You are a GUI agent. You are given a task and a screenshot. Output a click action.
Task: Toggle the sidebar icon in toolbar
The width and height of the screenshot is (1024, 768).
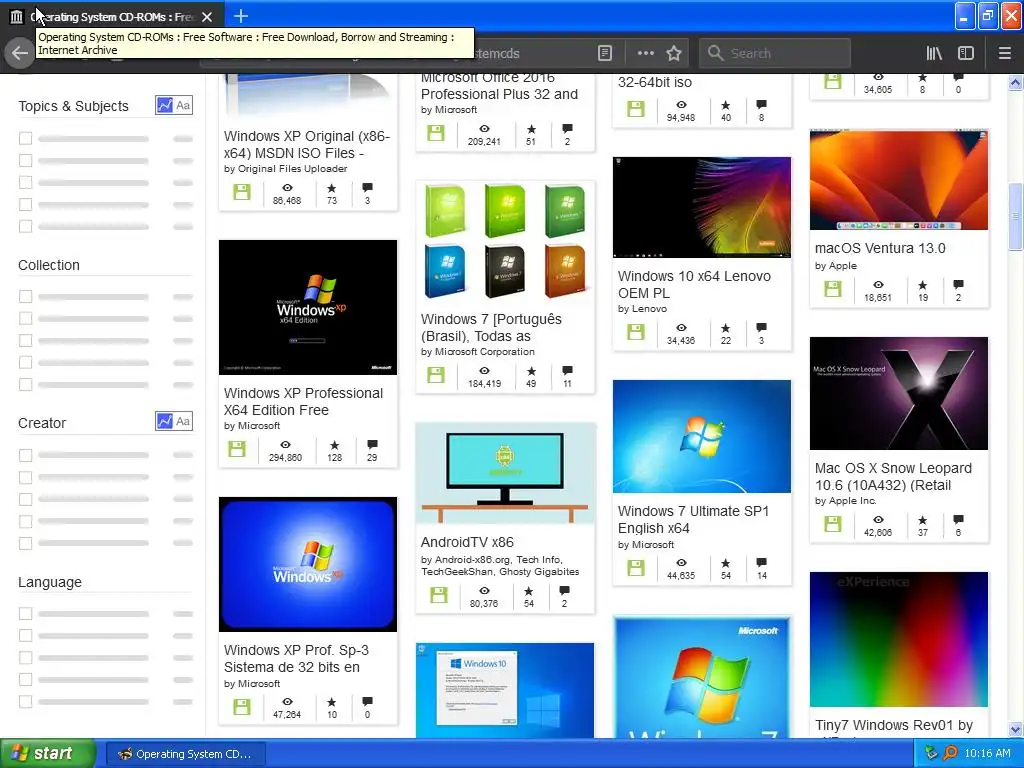point(965,53)
